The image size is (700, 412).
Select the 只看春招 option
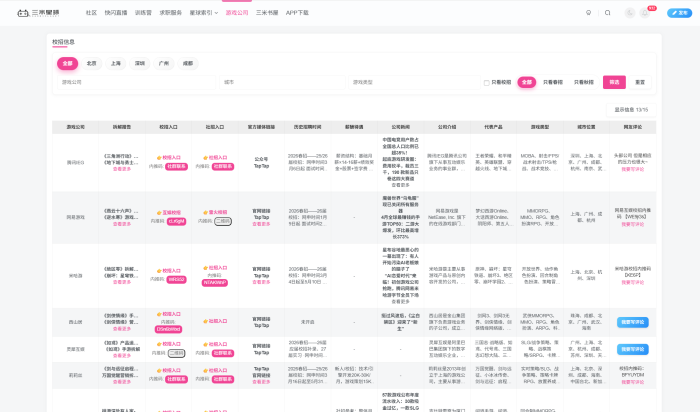click(553, 82)
